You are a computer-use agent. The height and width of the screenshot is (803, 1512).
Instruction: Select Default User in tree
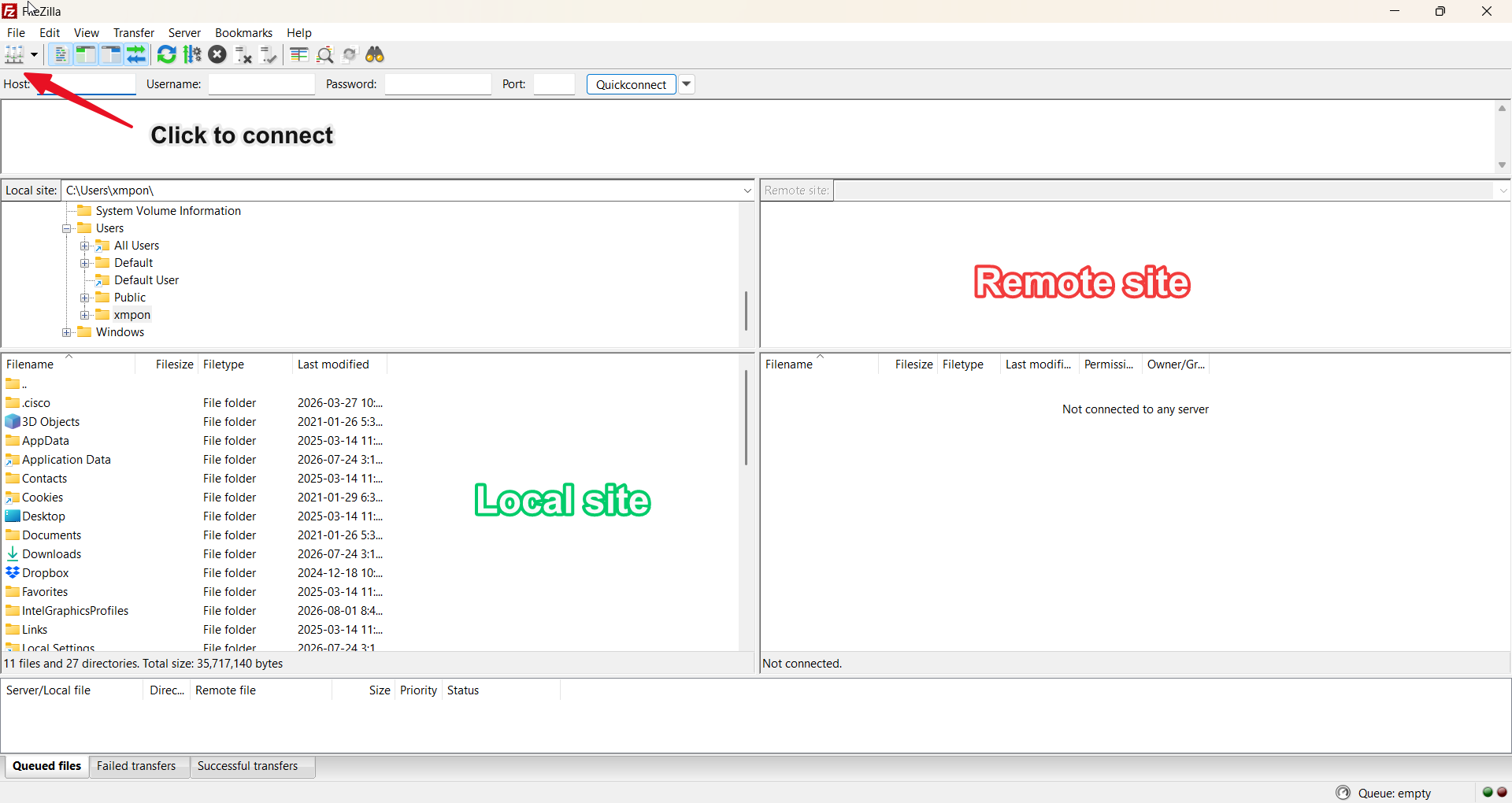click(146, 280)
